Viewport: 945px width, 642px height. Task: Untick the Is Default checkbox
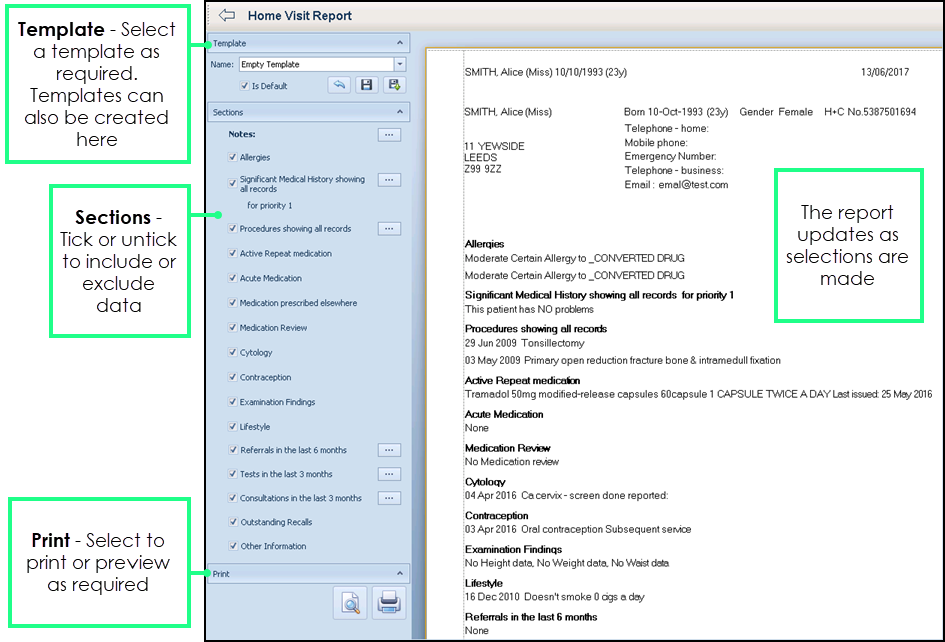(245, 86)
